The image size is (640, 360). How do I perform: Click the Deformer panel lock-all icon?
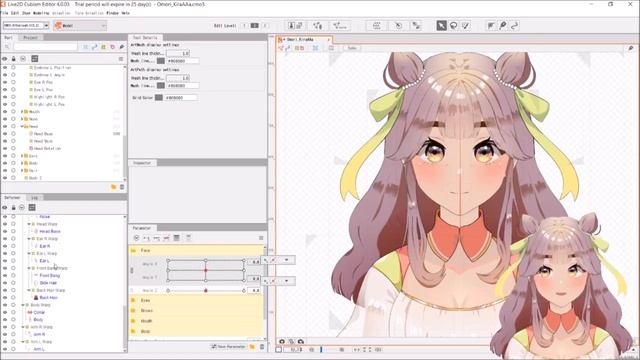coord(13,207)
